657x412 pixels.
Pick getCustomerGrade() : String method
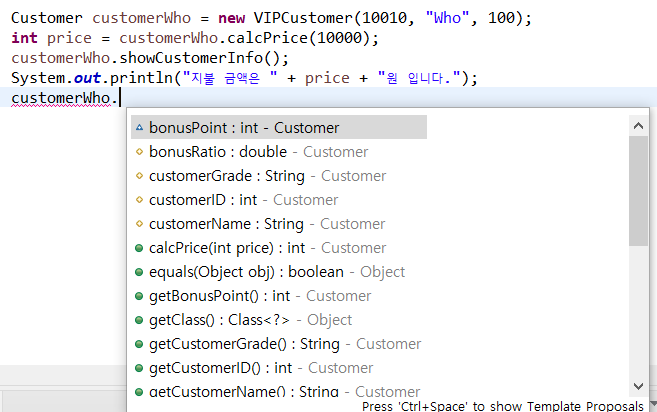(285, 344)
